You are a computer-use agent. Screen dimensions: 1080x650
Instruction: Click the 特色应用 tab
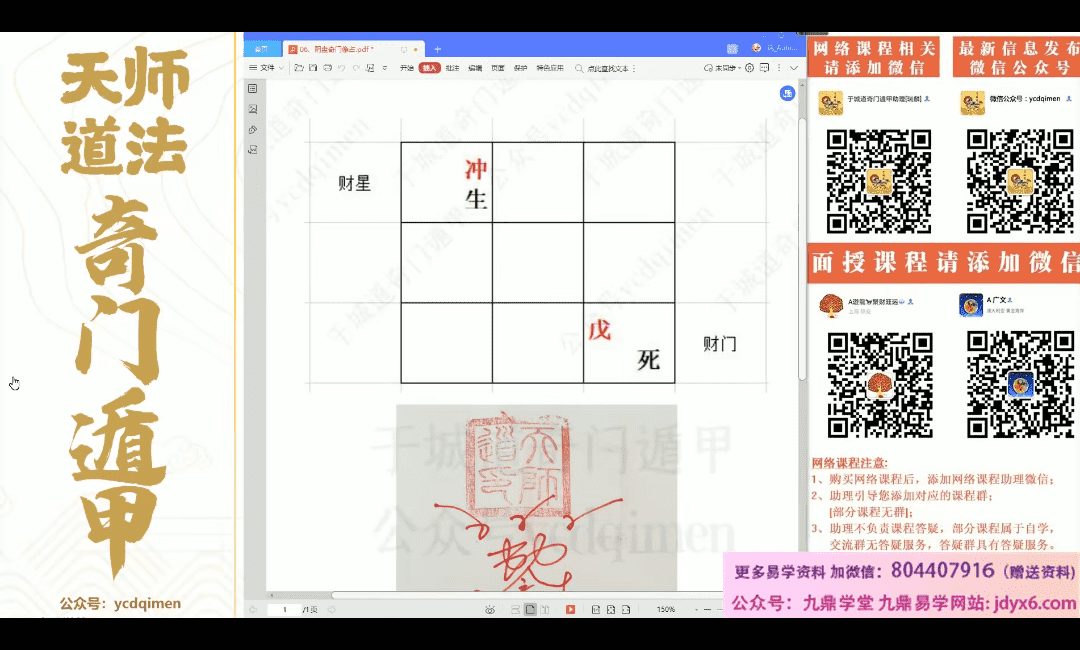pos(550,68)
